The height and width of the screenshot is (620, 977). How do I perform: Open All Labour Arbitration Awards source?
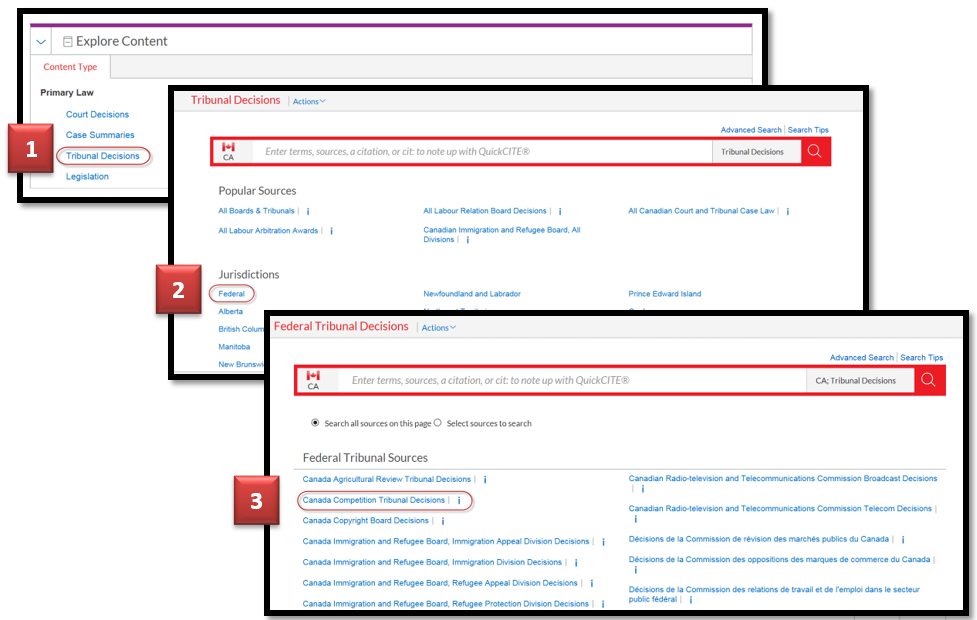pyautogui.click(x=268, y=231)
